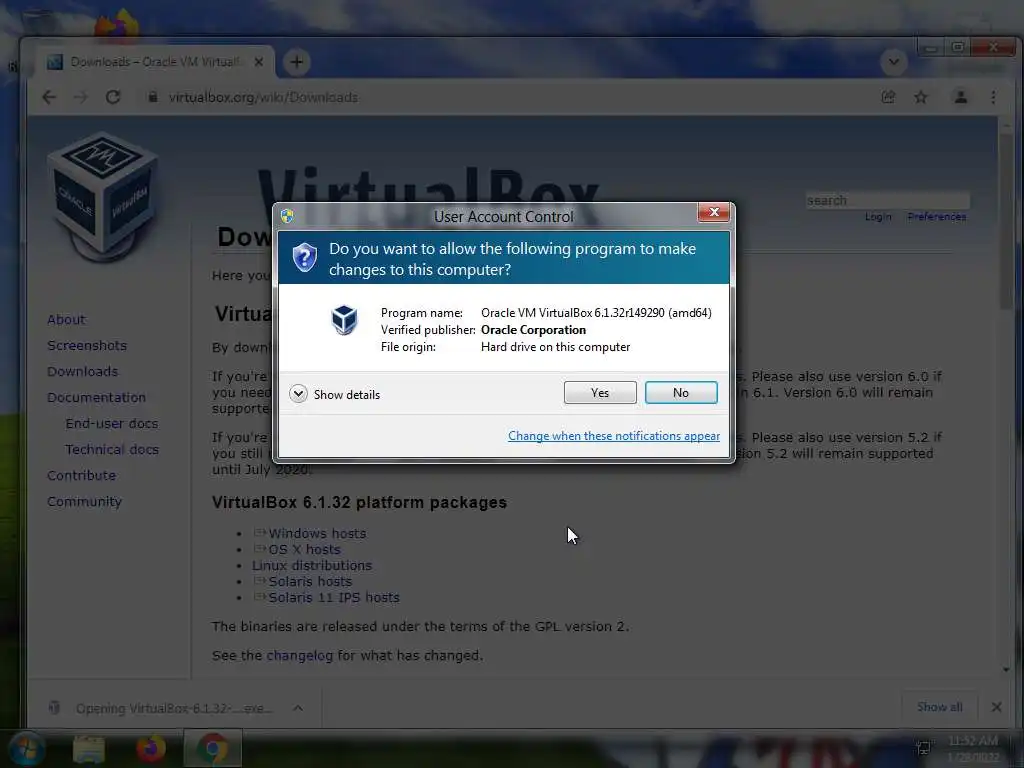Click the scrollbar down arrow in Chrome
Image resolution: width=1024 pixels, height=768 pixels.
pyautogui.click(x=1006, y=669)
